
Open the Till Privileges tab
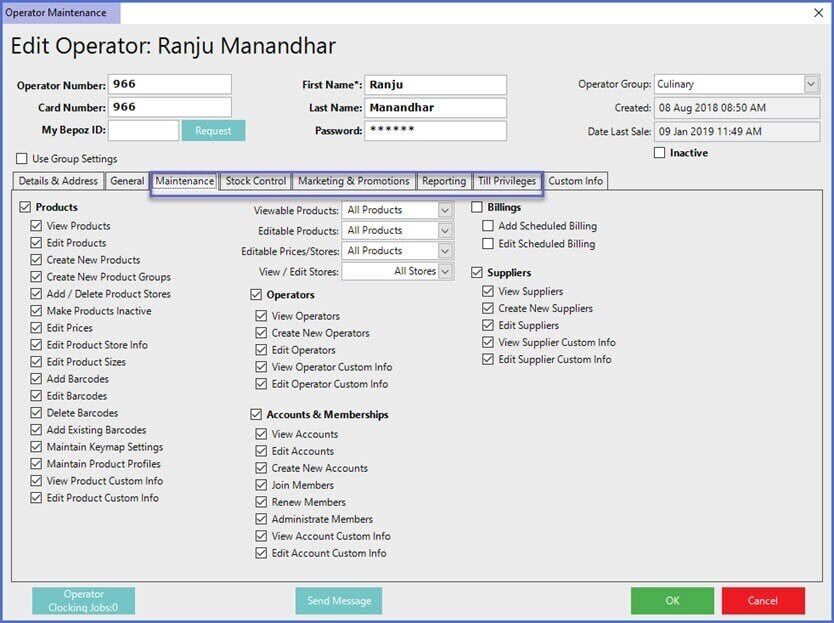[507, 181]
